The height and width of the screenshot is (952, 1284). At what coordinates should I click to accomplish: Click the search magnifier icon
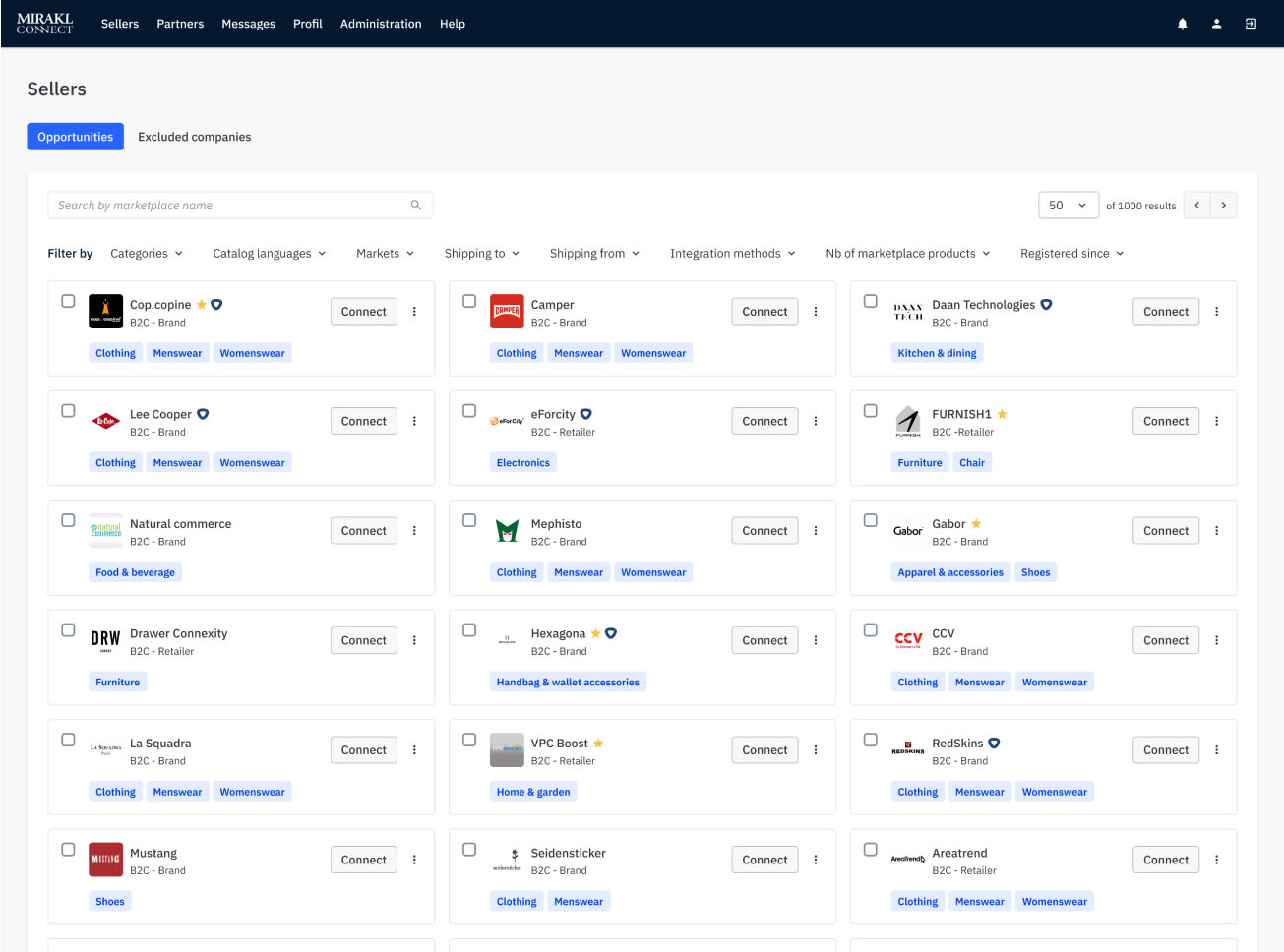[x=416, y=206]
